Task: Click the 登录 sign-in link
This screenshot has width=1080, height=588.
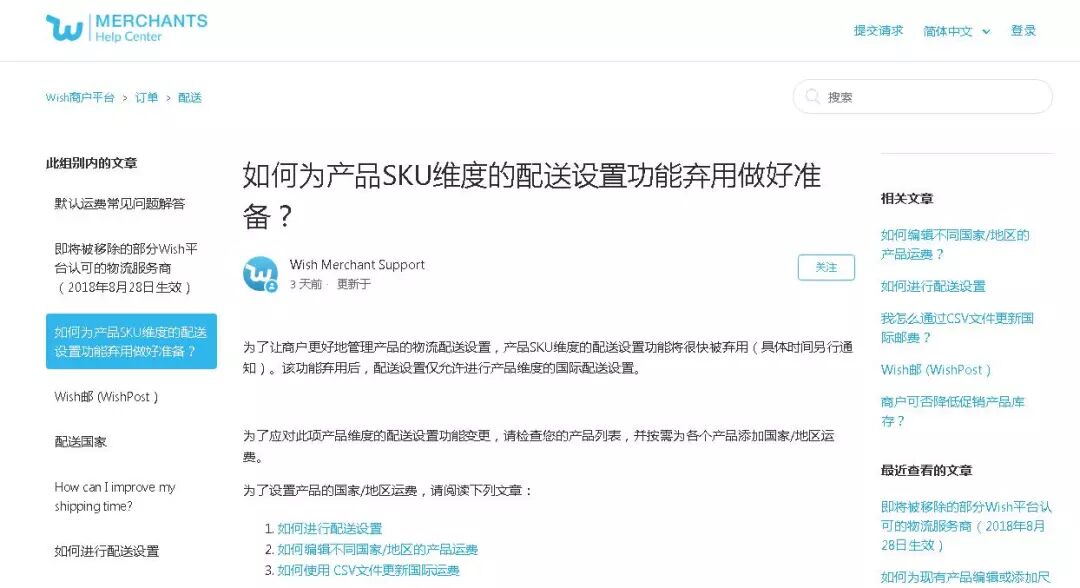Action: tap(1023, 30)
